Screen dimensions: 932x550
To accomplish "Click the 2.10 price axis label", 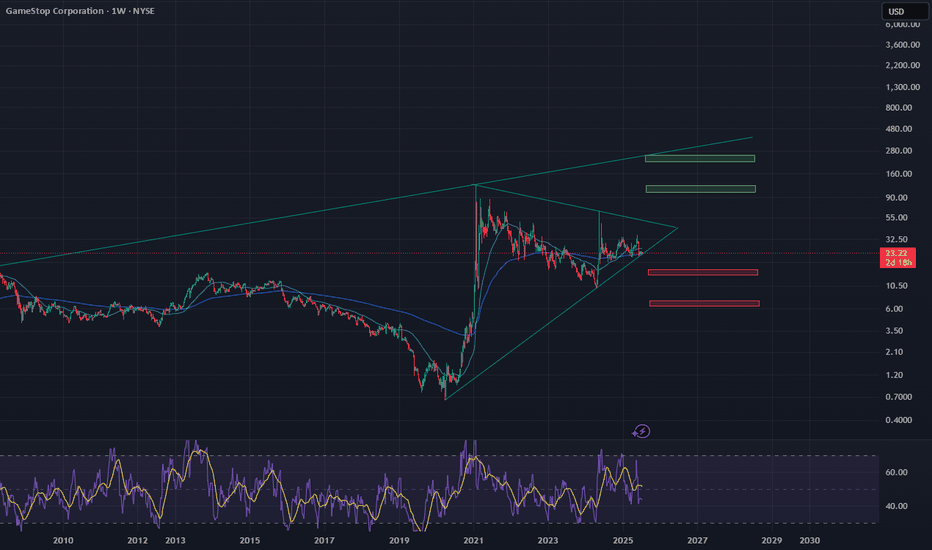I will point(894,353).
